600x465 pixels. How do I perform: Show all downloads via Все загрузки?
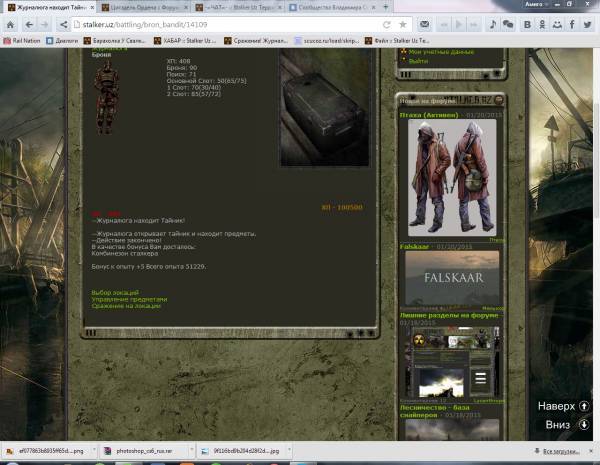point(557,452)
